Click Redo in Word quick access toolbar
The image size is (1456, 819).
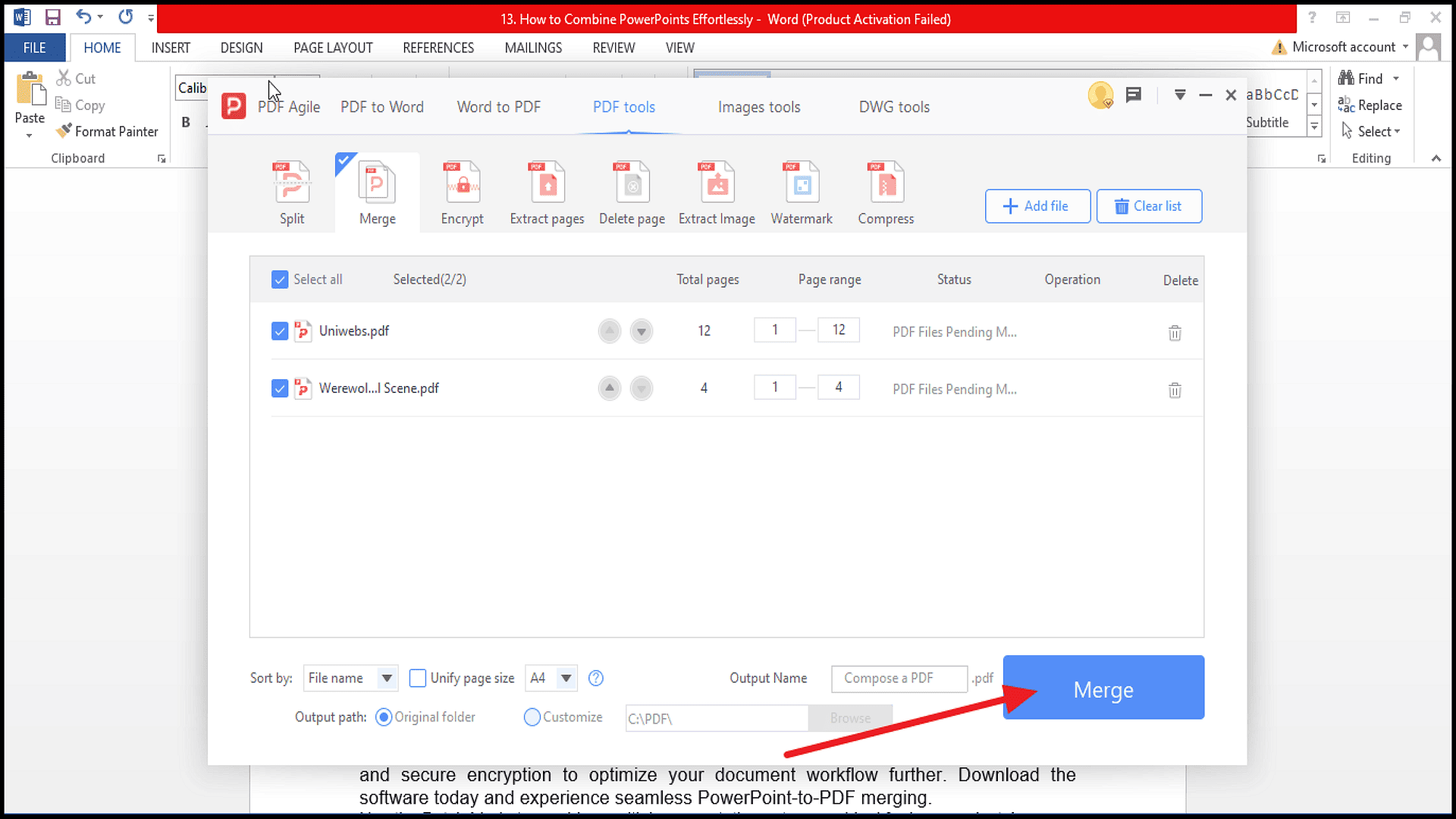pyautogui.click(x=126, y=17)
